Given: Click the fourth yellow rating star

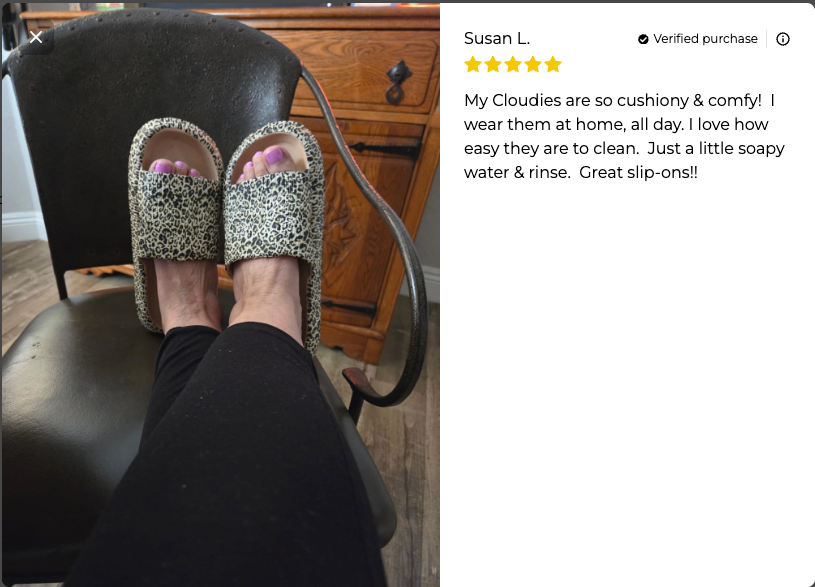Looking at the screenshot, I should pos(533,64).
